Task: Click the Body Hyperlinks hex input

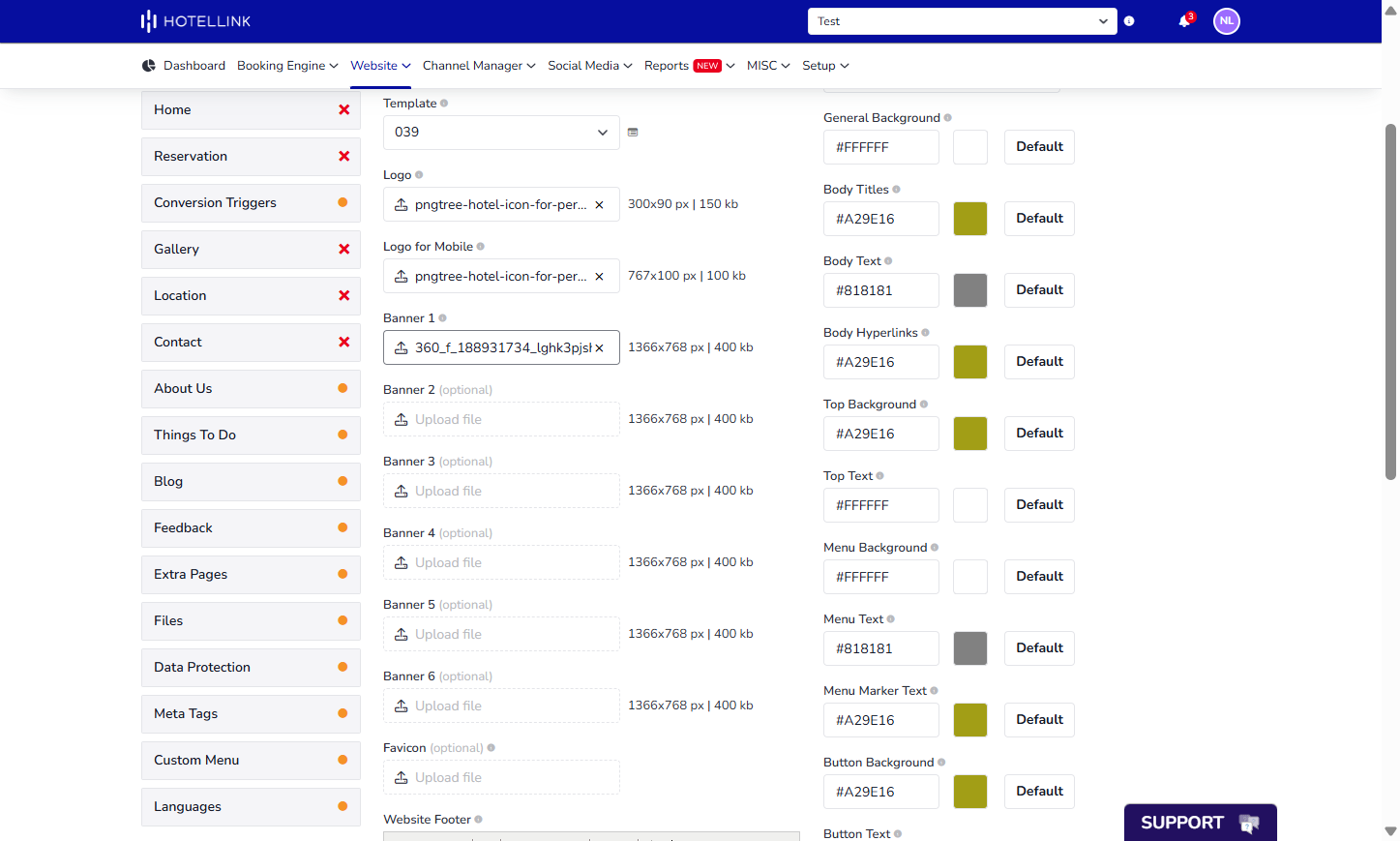Action: pyautogui.click(x=881, y=362)
